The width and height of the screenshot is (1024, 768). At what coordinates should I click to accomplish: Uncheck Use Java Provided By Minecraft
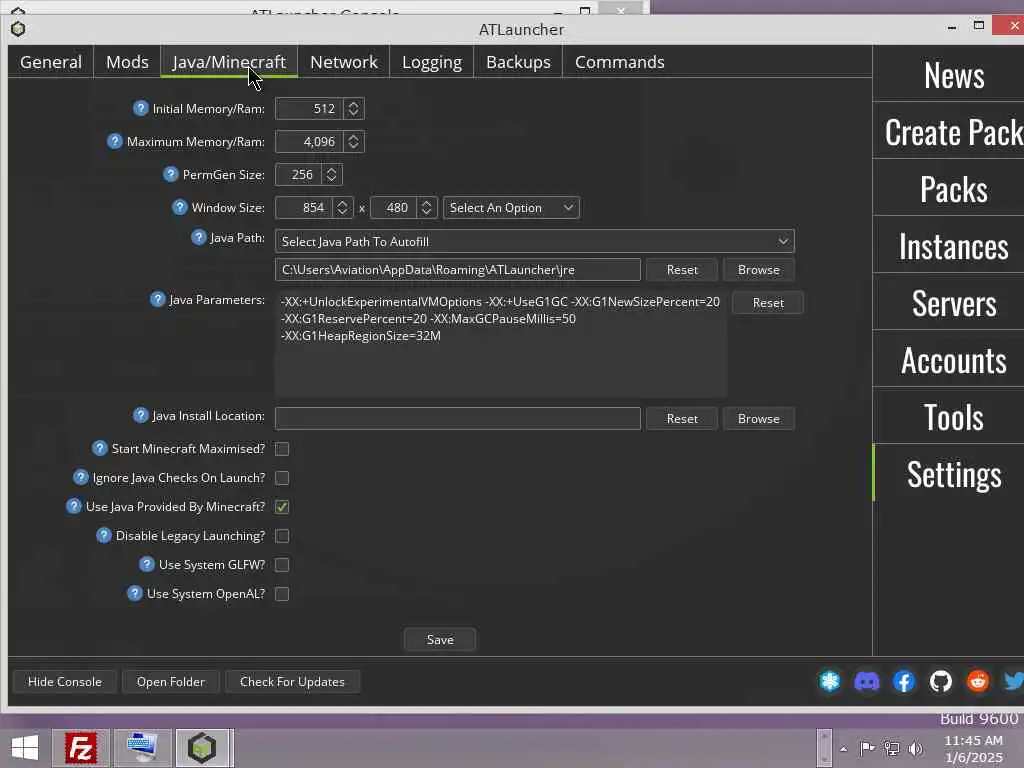pos(282,507)
